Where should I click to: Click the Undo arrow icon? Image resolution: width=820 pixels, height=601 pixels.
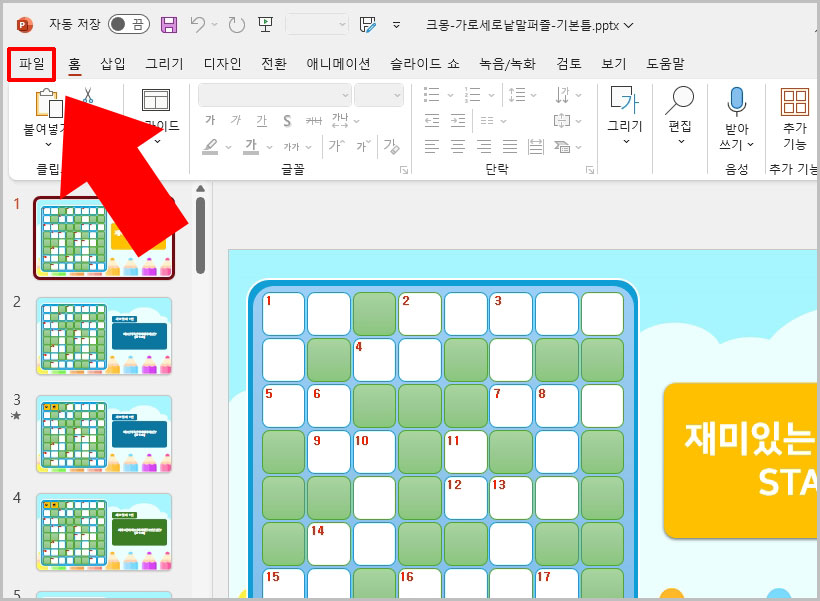coord(198,24)
